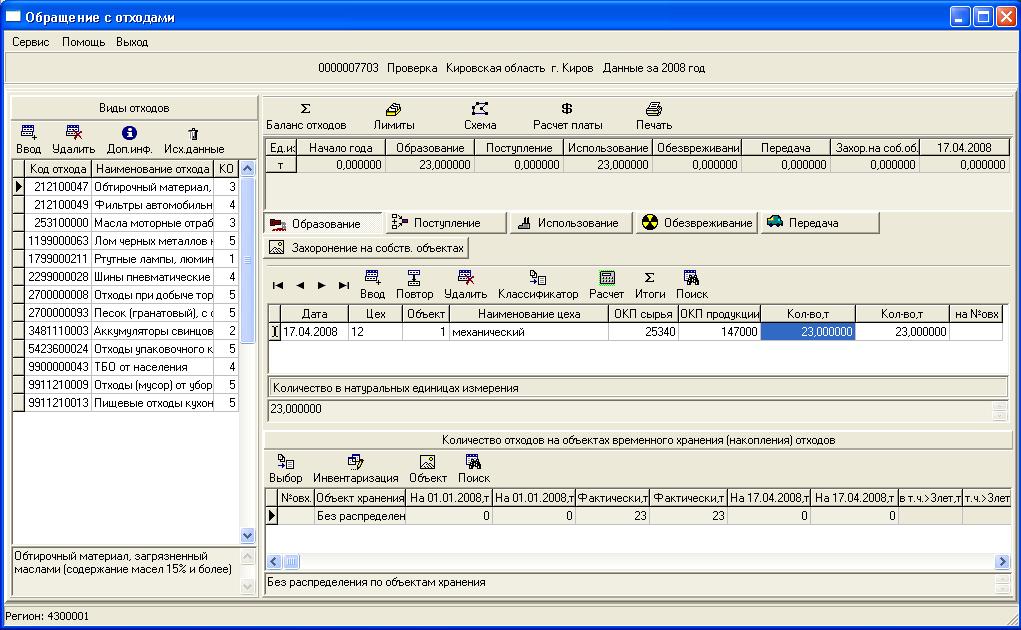Switch to the Обезвреживание tab
This screenshot has width=1021, height=630.
[696, 223]
